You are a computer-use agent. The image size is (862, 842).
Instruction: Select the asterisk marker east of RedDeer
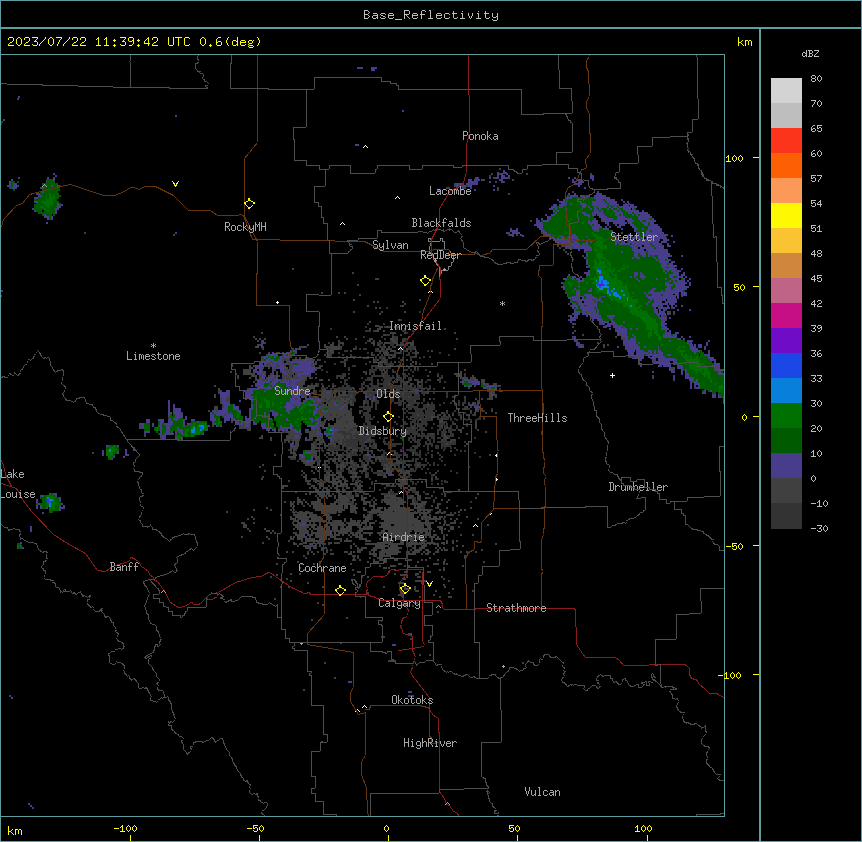(x=502, y=303)
